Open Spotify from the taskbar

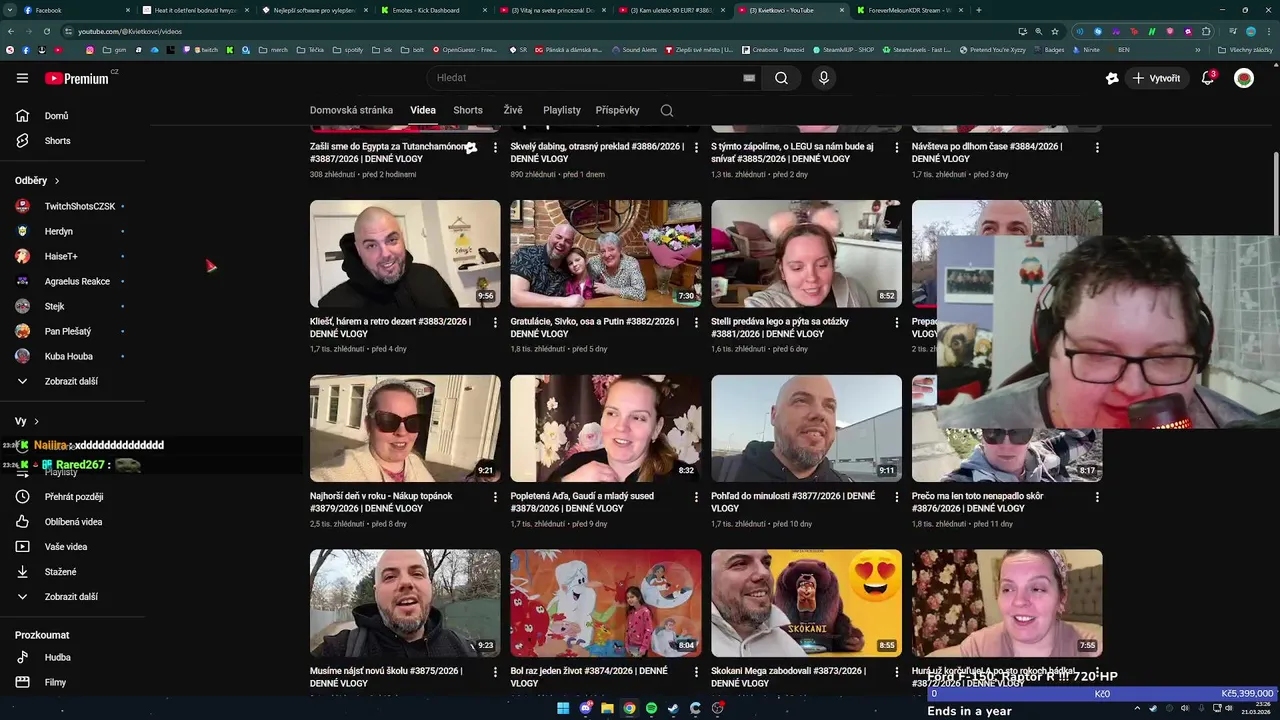[x=651, y=708]
